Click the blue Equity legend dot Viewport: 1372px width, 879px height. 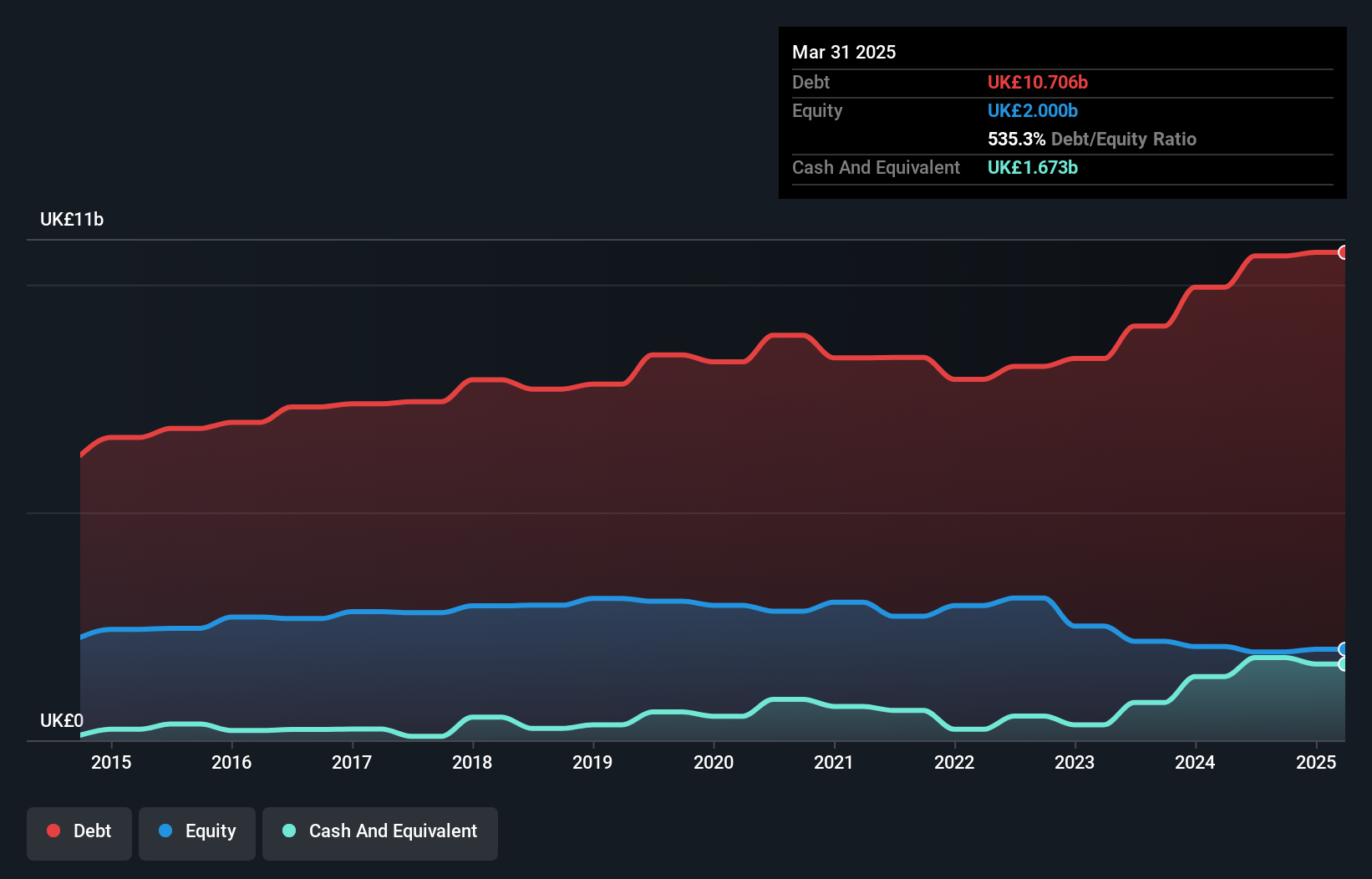[x=165, y=831]
